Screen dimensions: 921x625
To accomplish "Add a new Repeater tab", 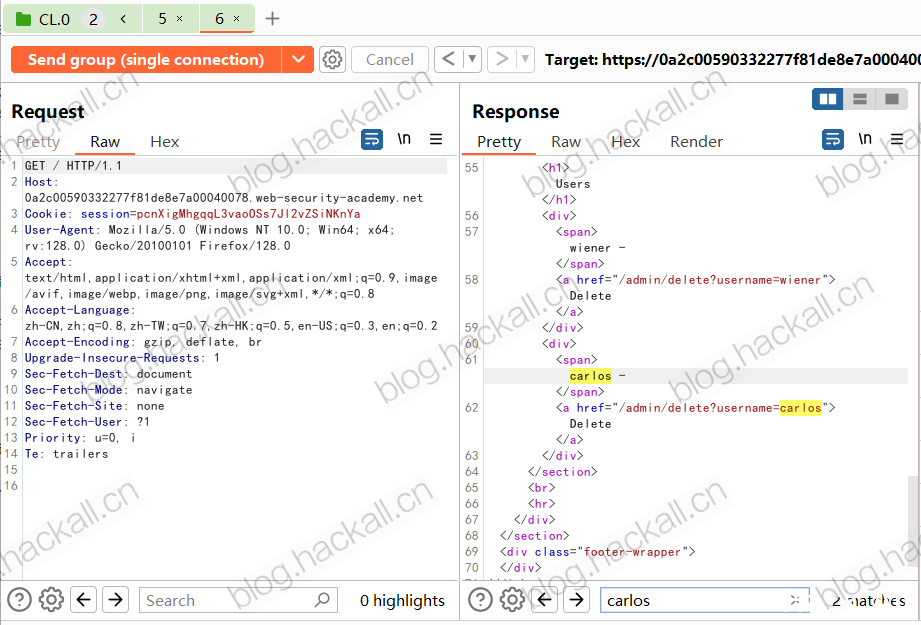I will click(x=272, y=19).
